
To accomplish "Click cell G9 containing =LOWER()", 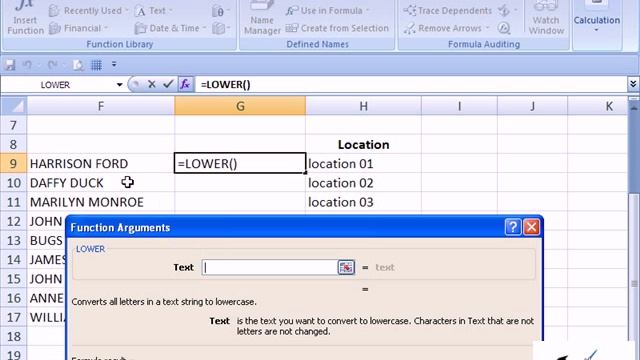I will [x=240, y=163].
